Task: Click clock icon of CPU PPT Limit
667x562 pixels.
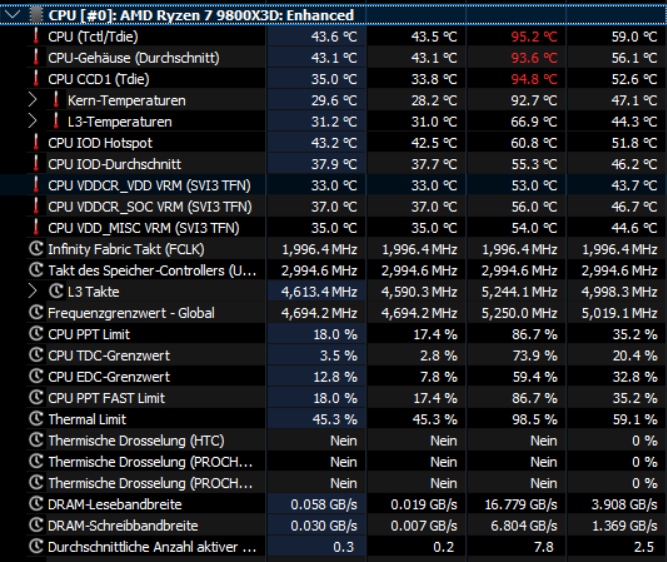Action: pos(36,334)
